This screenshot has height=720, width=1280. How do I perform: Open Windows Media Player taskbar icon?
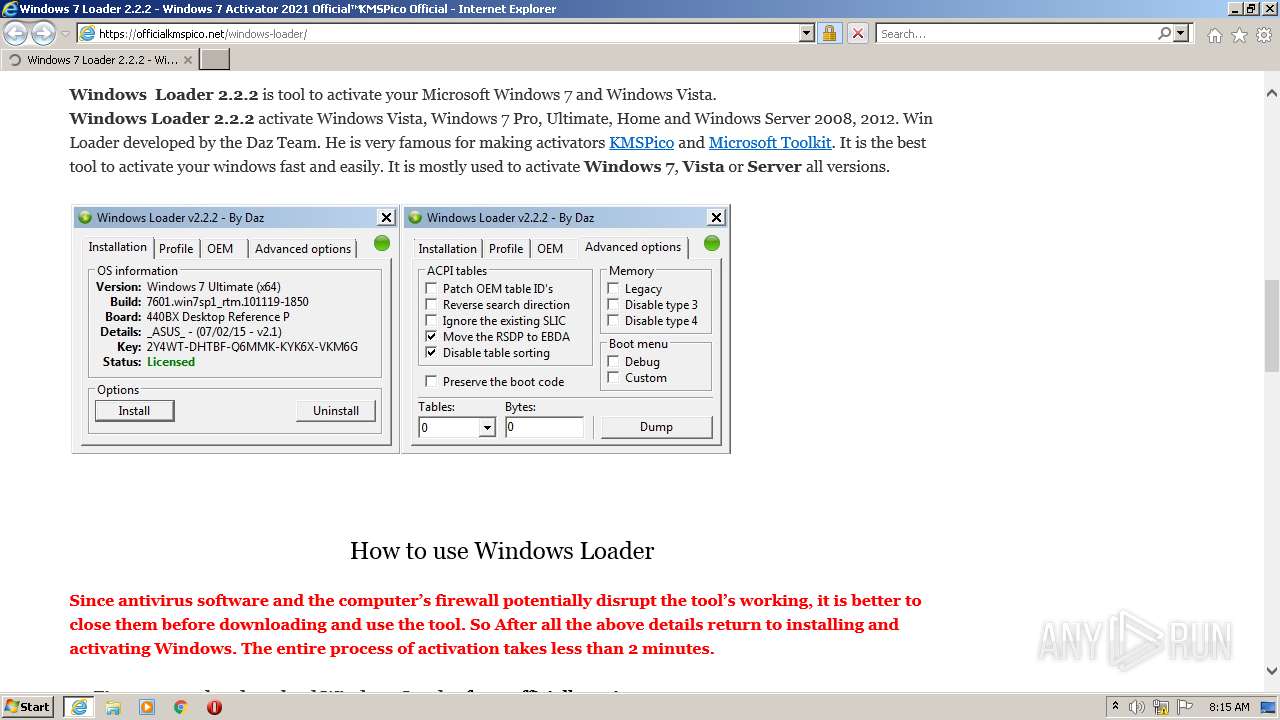[147, 707]
